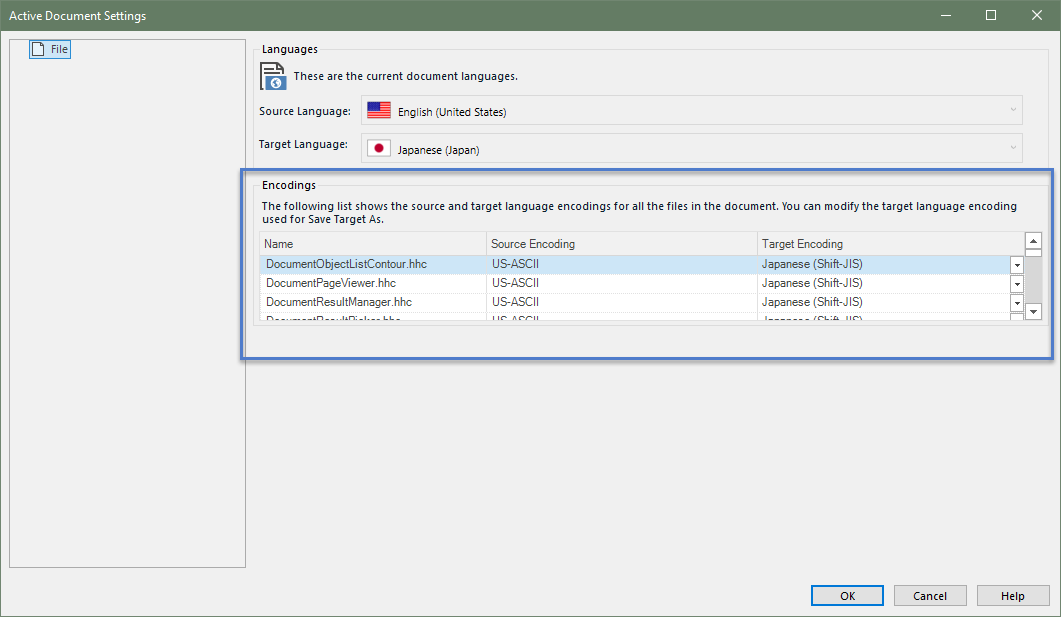Select the DocumentResultManager.hhc file name
Screen dimensions: 1061x617
pos(339,302)
